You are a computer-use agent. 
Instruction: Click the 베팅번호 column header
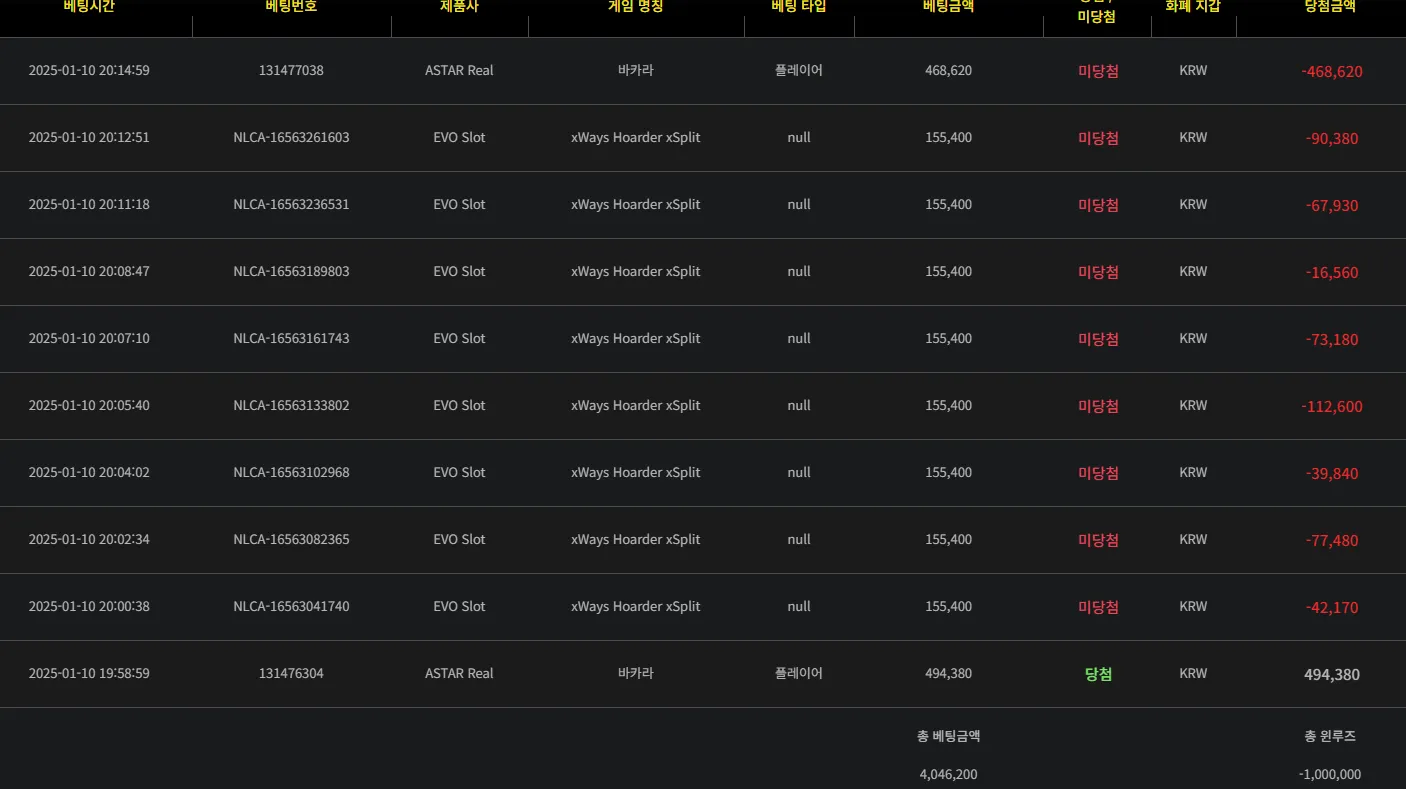[x=291, y=6]
